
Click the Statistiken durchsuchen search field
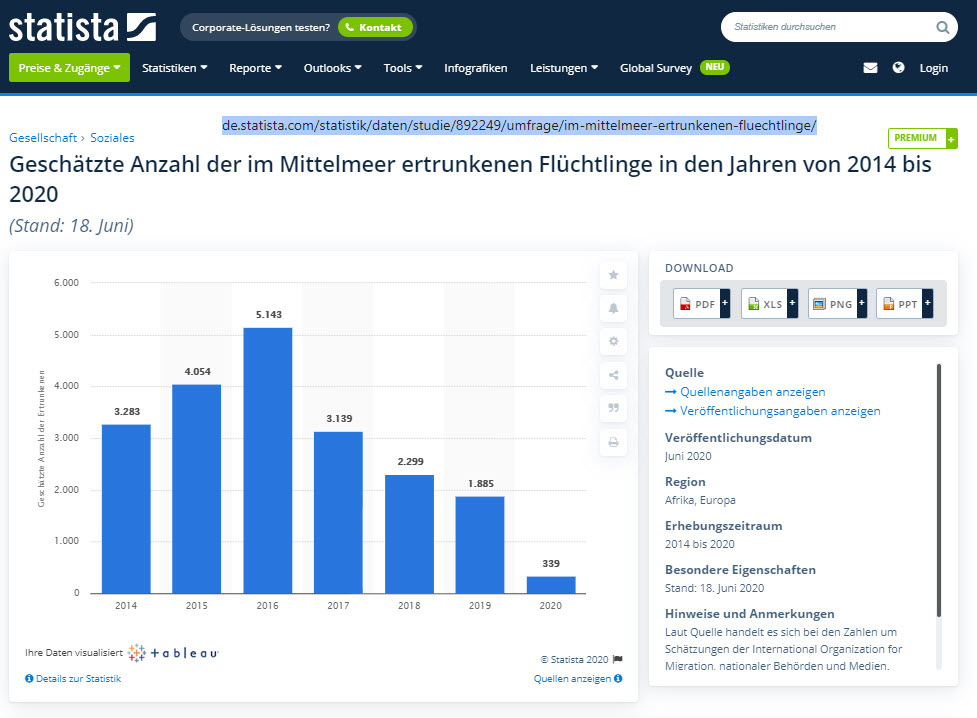[825, 27]
